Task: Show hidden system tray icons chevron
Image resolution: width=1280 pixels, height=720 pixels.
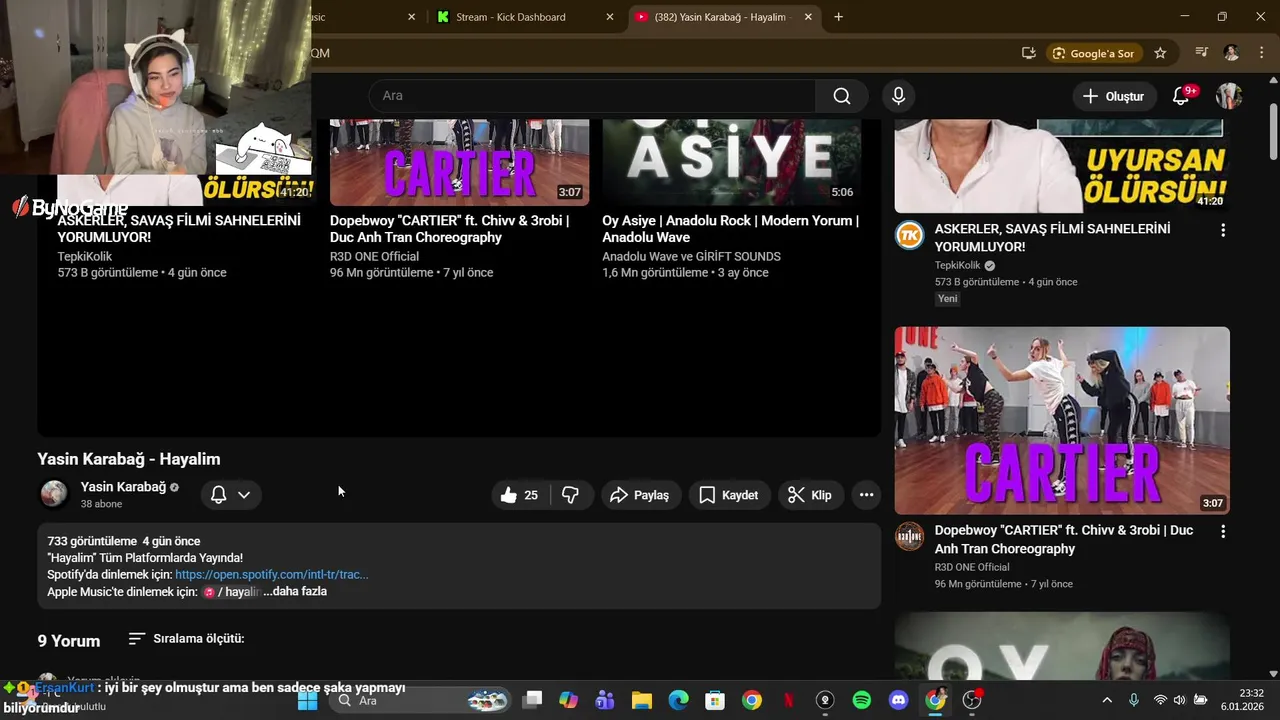Action: tap(1107, 700)
